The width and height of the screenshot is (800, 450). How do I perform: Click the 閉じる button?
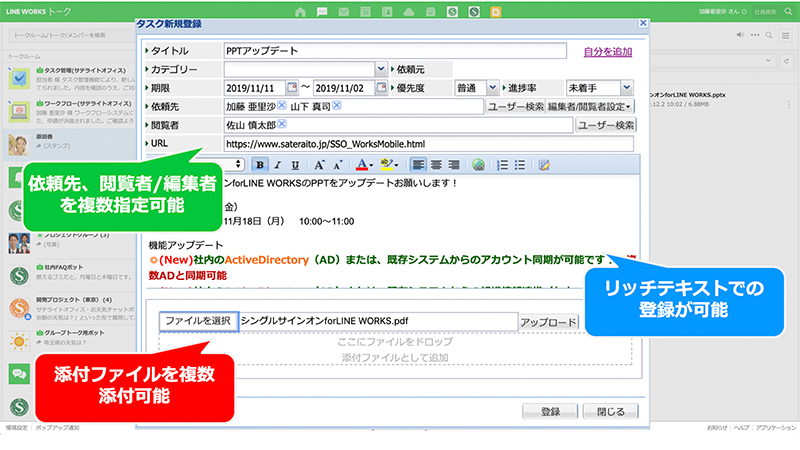point(611,411)
